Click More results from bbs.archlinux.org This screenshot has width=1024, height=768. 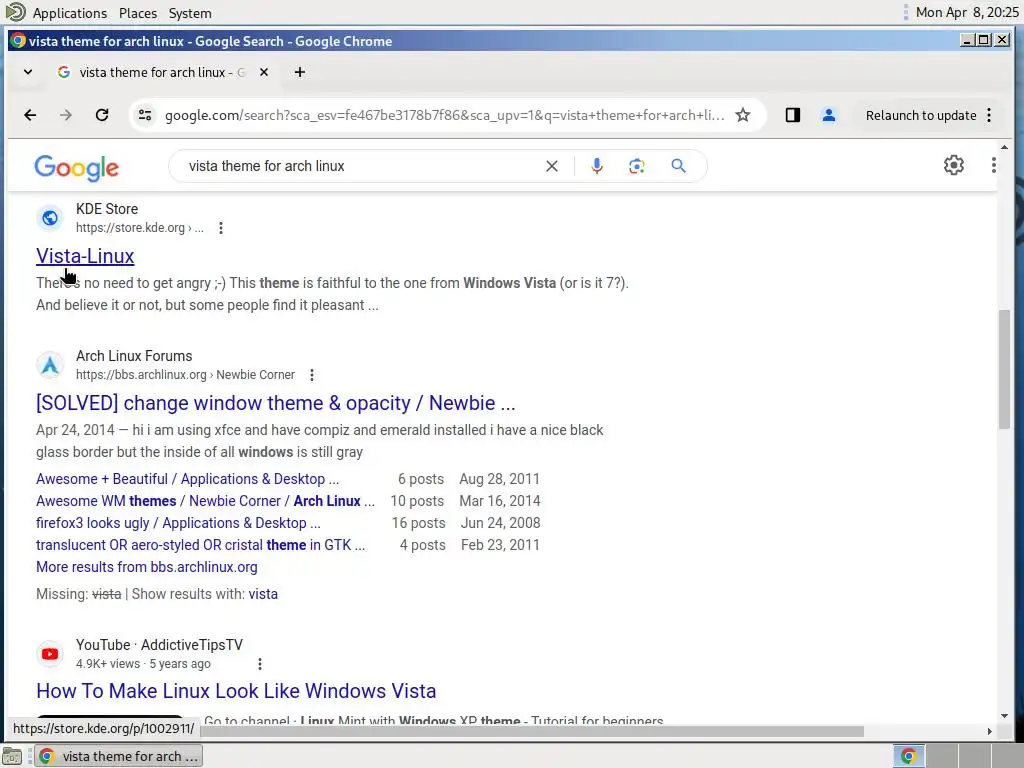click(x=146, y=568)
